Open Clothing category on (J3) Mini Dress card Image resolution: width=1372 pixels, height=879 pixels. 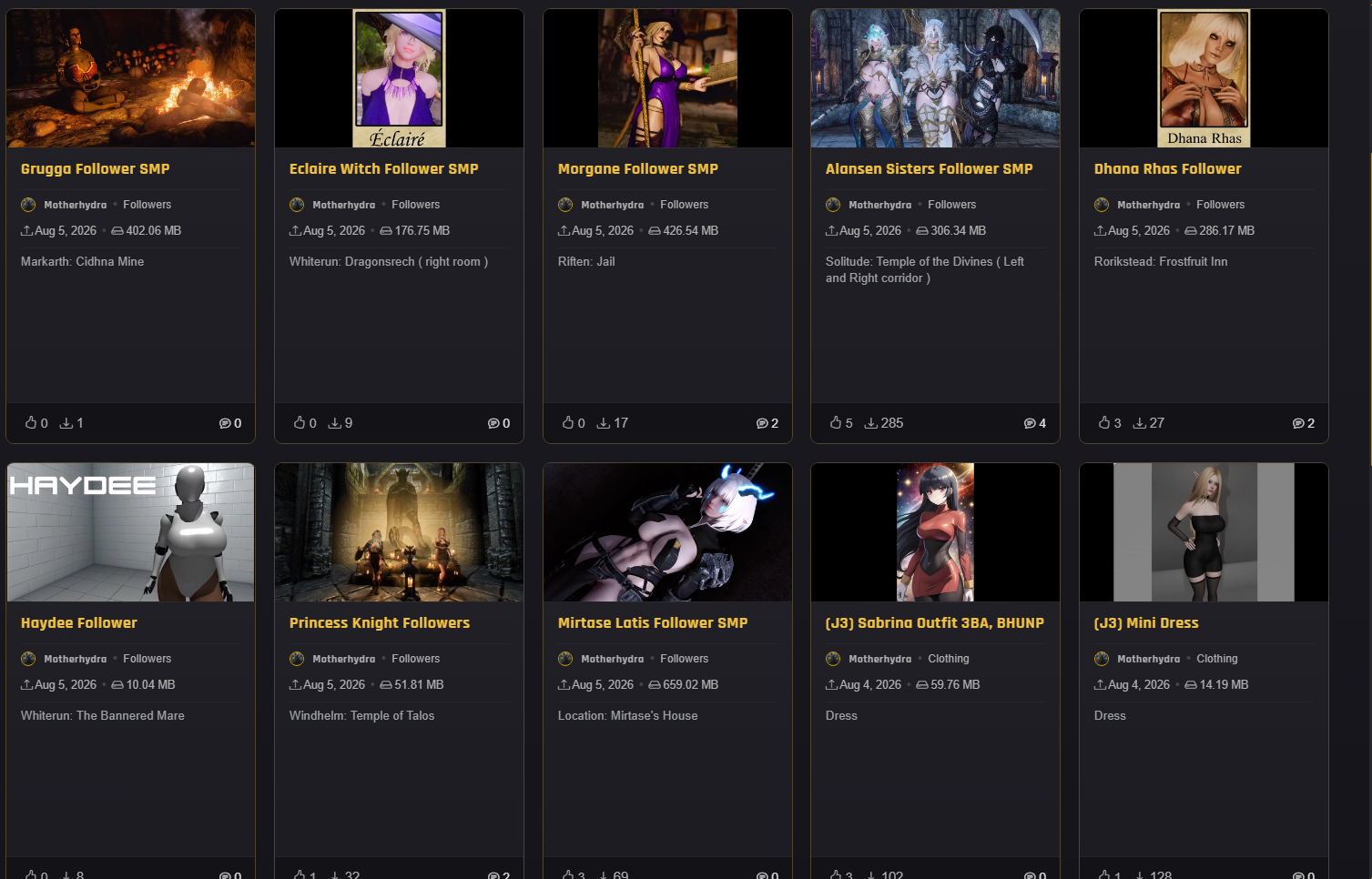tap(1217, 659)
